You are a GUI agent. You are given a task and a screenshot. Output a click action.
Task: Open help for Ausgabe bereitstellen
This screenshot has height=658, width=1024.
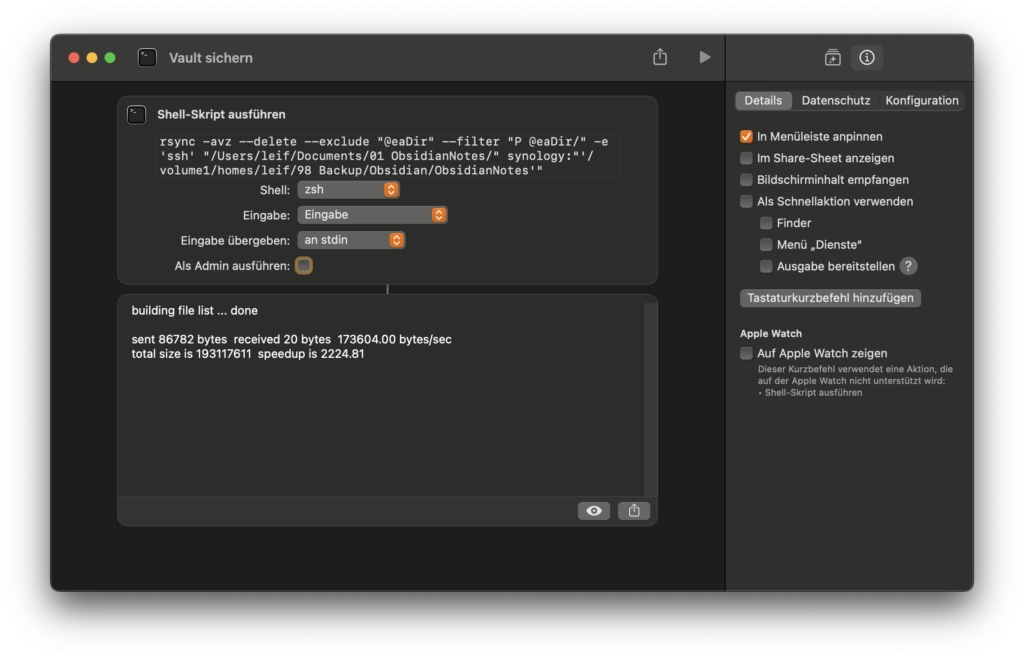[x=908, y=266]
